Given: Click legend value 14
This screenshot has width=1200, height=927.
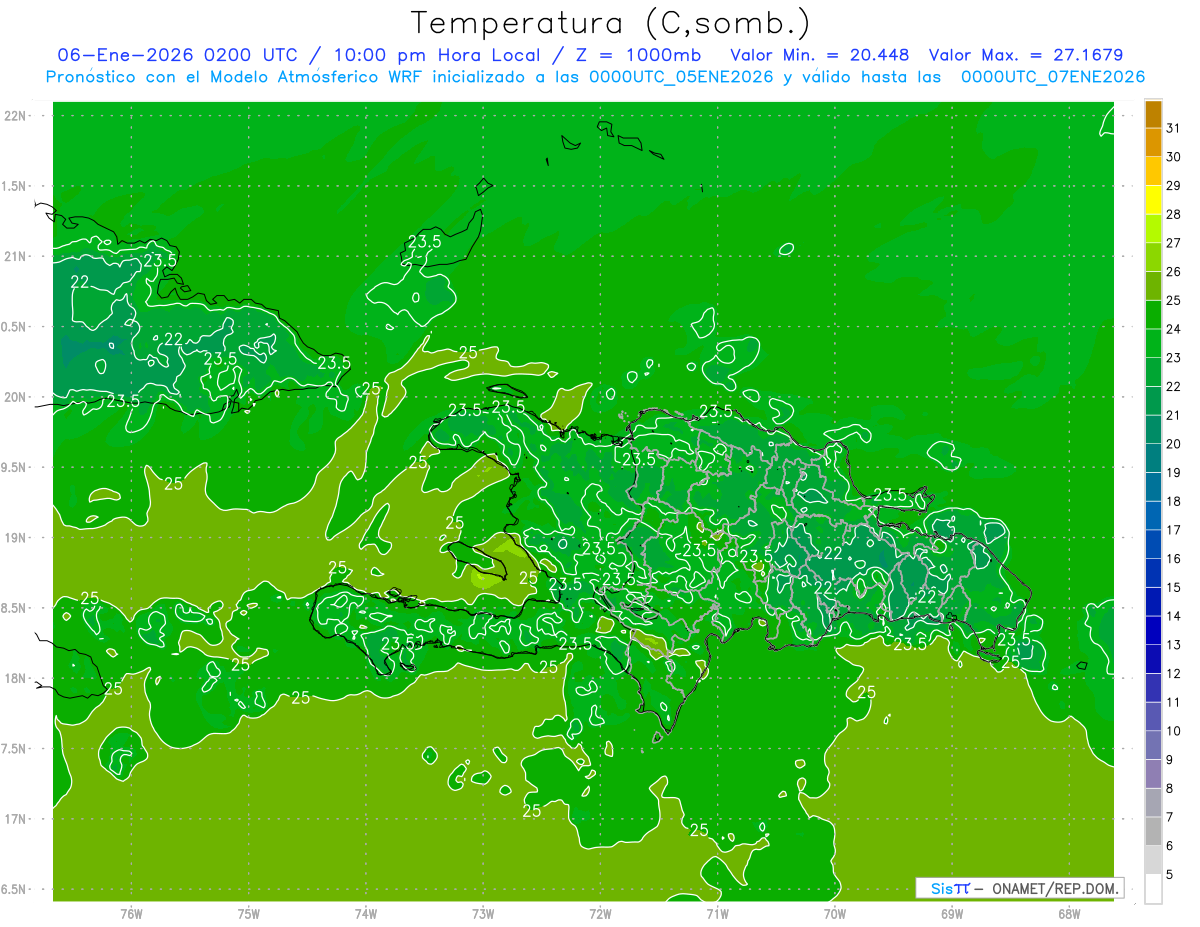Looking at the screenshot, I should (1173, 616).
